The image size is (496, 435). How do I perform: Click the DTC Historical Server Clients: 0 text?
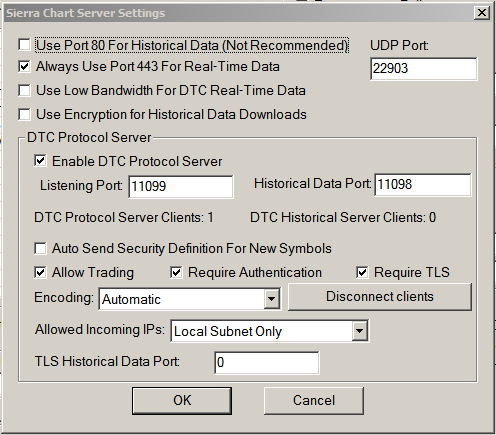(343, 217)
